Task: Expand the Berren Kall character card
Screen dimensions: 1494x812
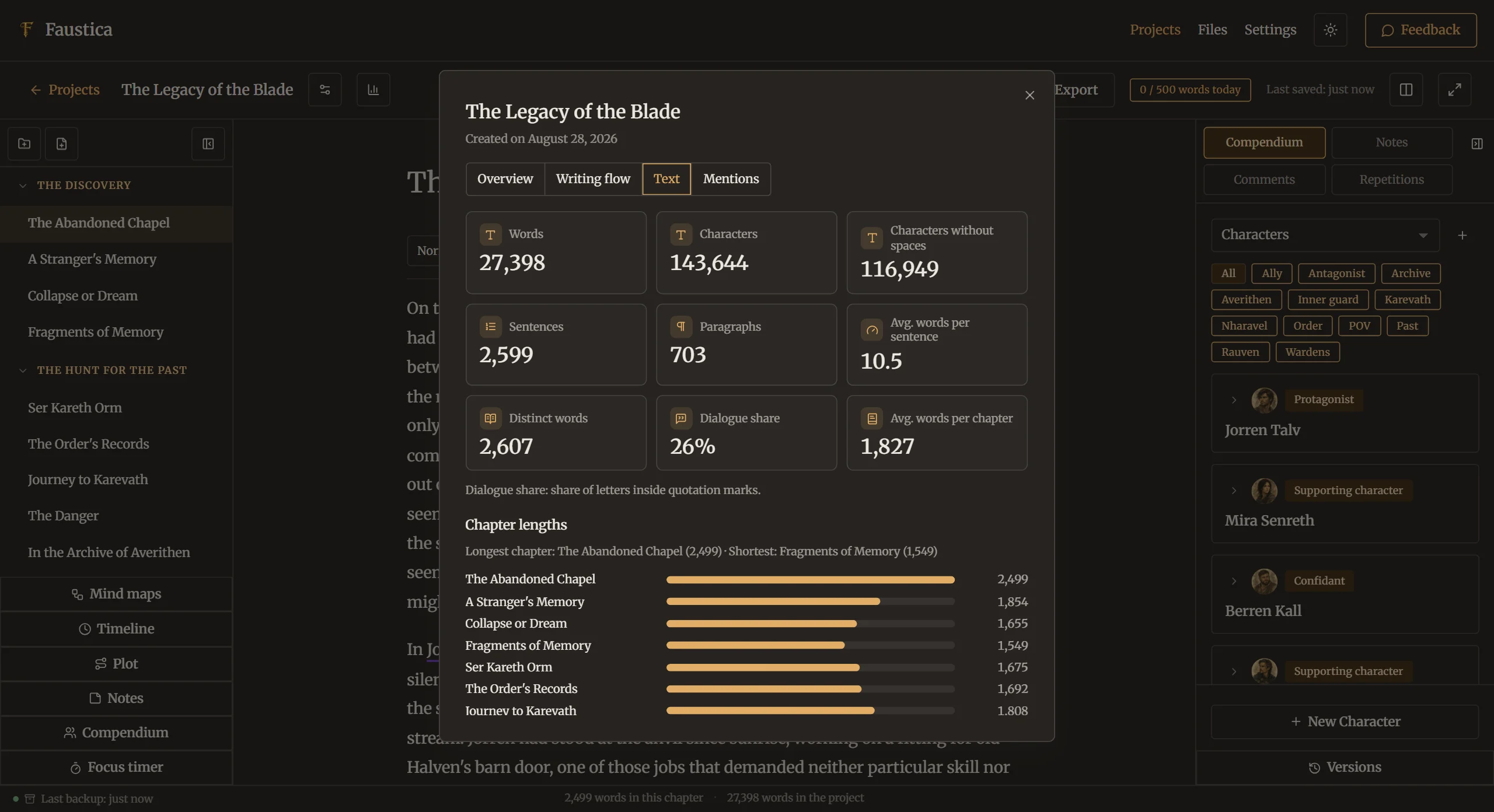Action: (1234, 581)
